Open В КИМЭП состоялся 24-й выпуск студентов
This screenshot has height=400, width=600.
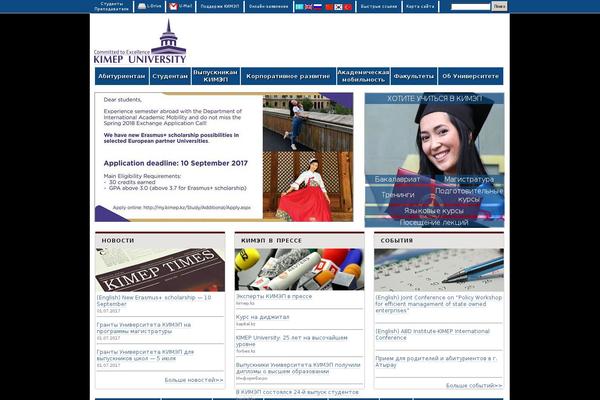(297, 392)
